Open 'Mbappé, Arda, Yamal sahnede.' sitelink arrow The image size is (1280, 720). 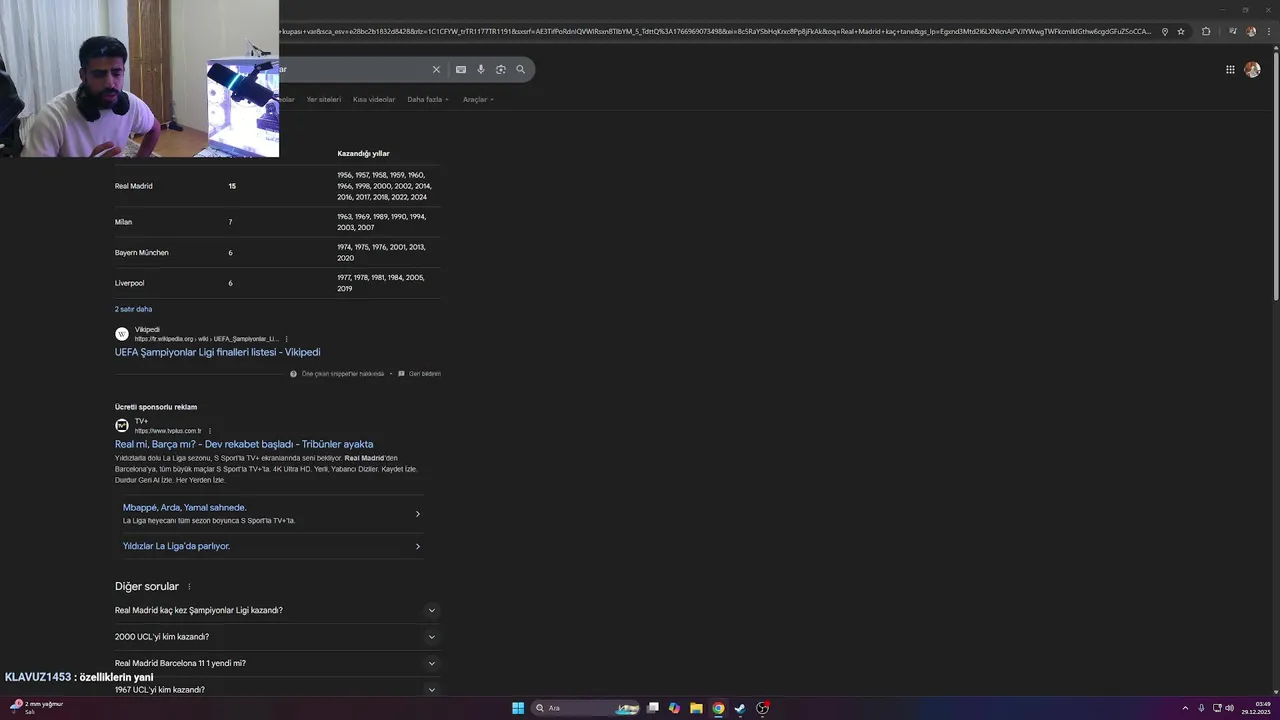pos(417,514)
